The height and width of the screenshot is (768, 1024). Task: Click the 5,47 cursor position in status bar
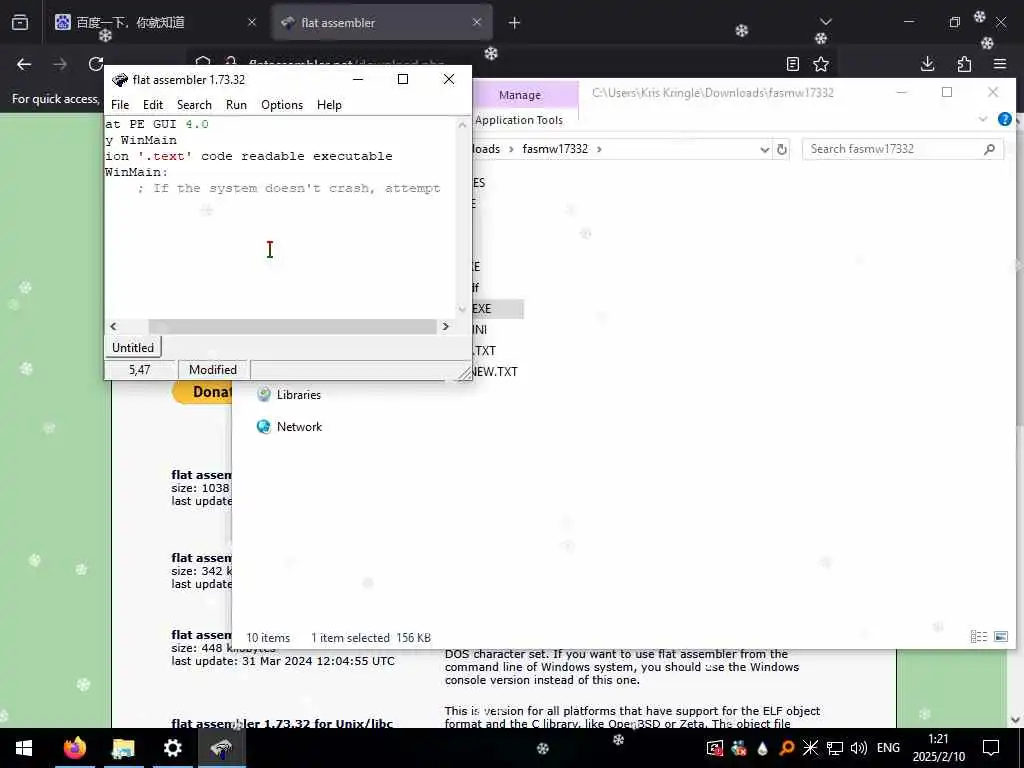[x=140, y=370]
